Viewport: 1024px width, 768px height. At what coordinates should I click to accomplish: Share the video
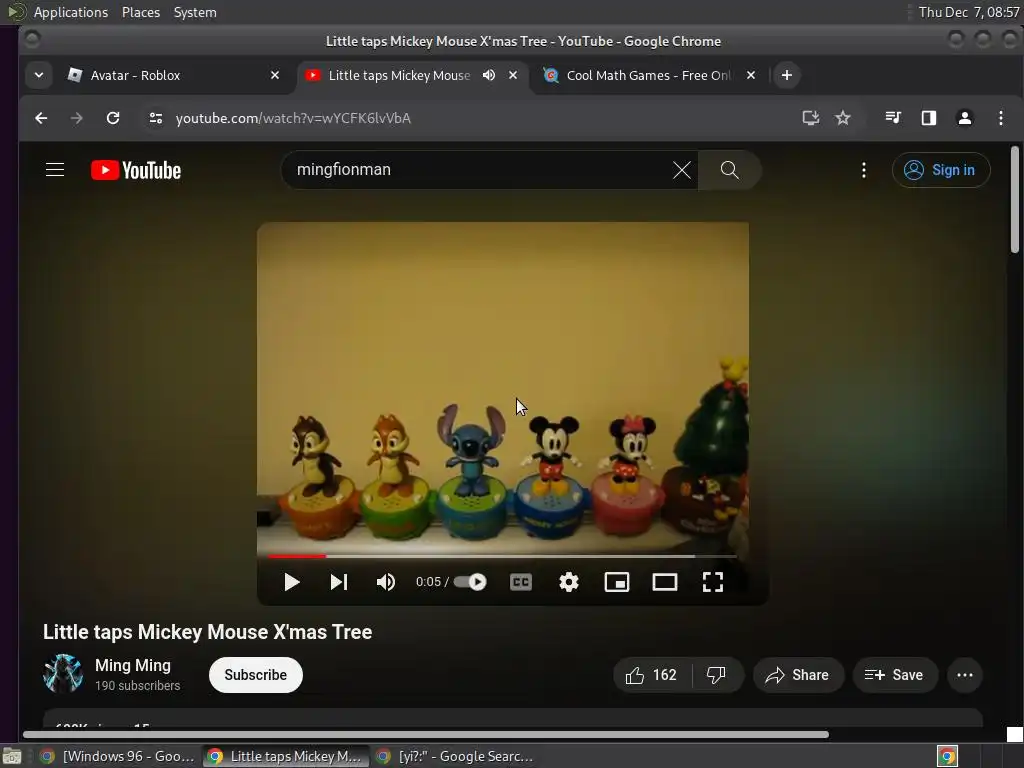[x=797, y=675]
